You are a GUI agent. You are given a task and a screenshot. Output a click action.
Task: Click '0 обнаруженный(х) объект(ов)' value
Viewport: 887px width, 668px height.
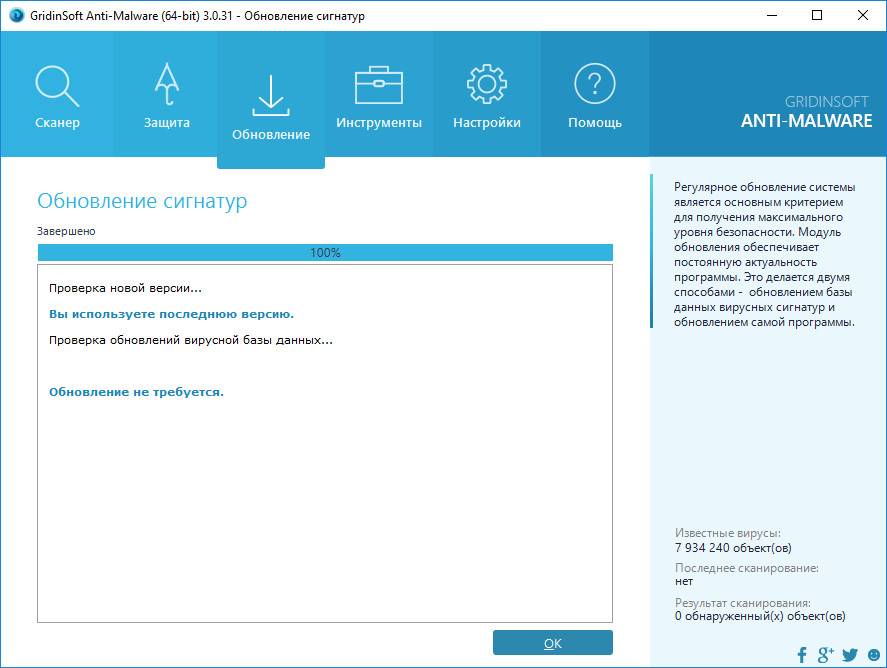(760, 617)
